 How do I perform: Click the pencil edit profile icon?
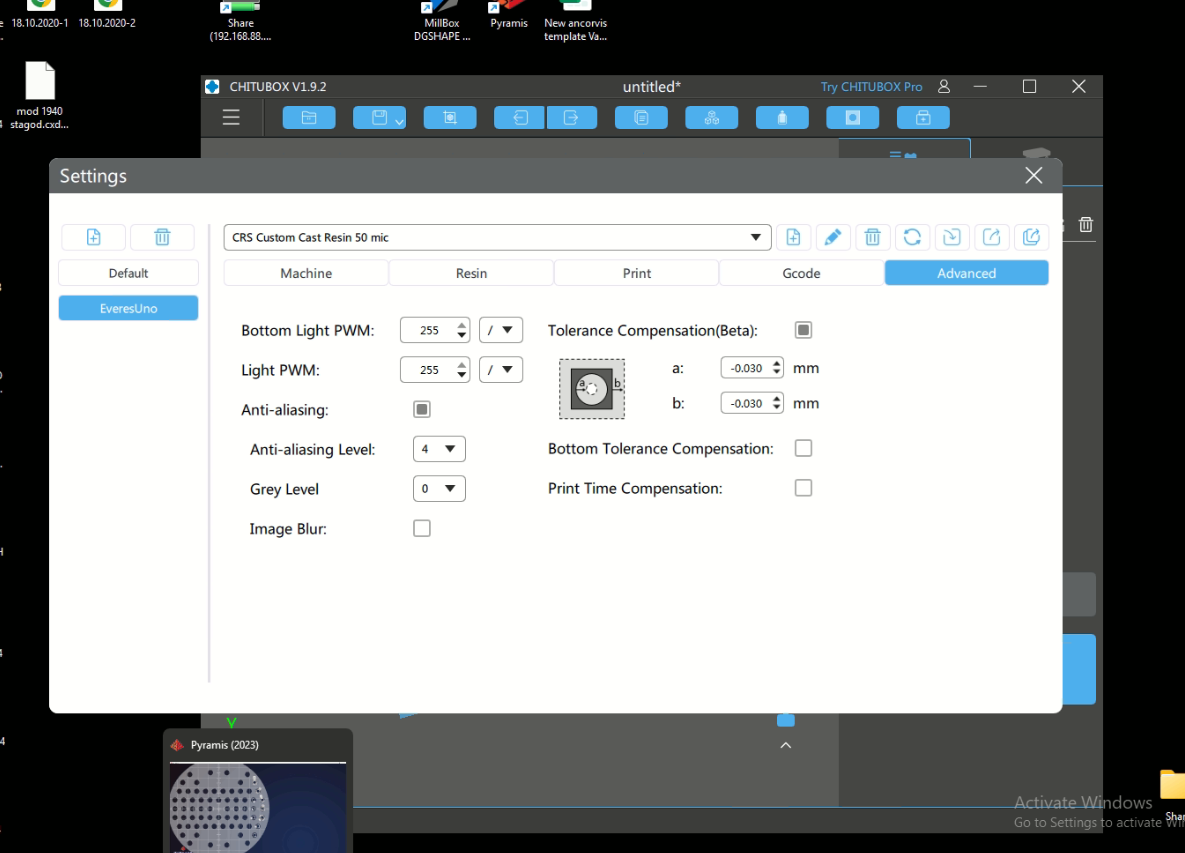point(832,237)
